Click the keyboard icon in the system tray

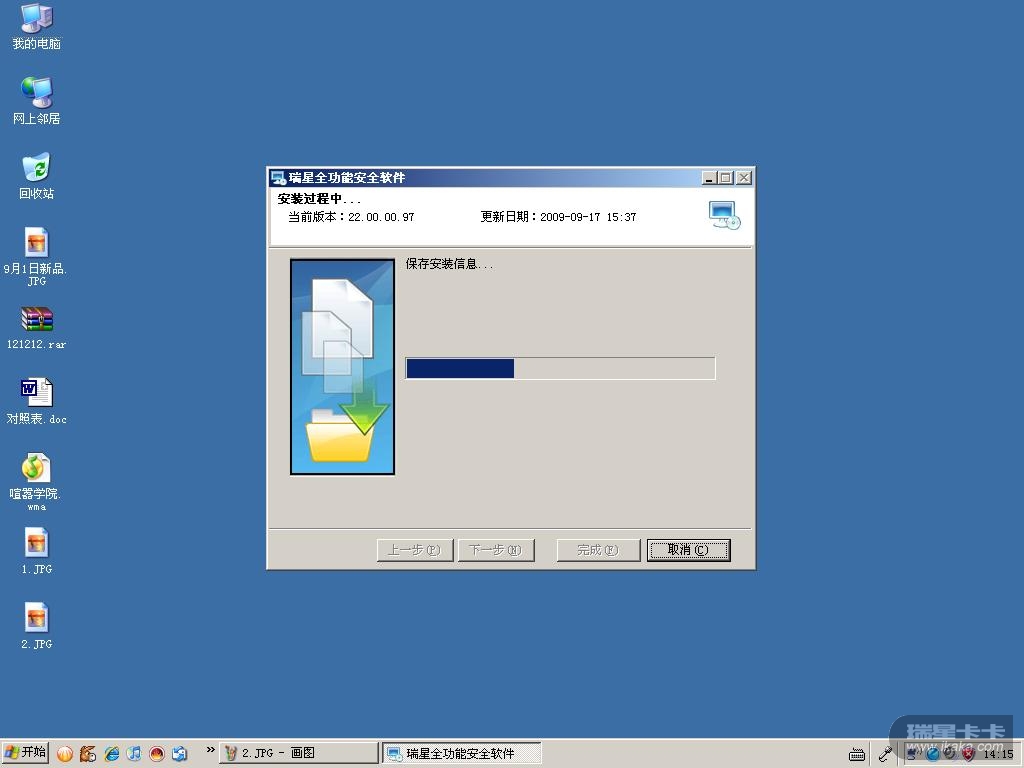[857, 754]
